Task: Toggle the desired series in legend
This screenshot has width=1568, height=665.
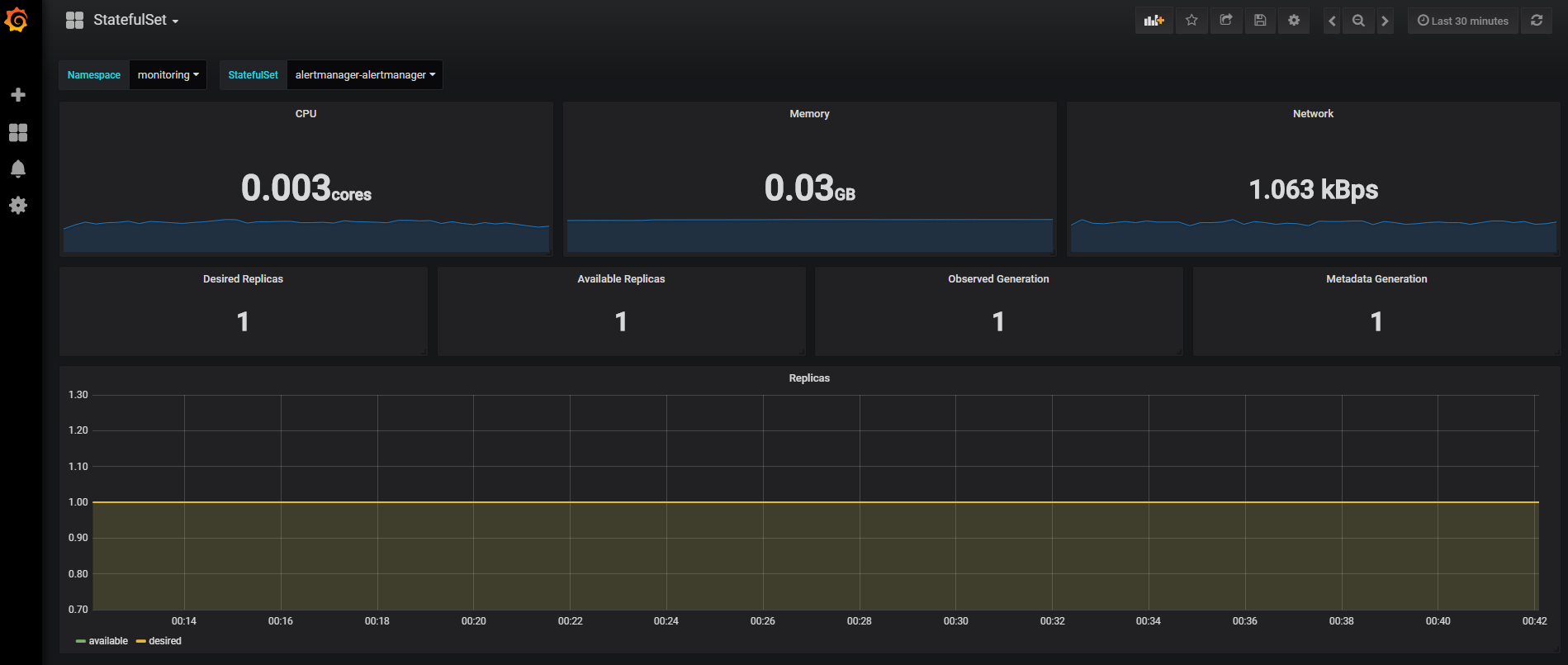Action: (165, 641)
